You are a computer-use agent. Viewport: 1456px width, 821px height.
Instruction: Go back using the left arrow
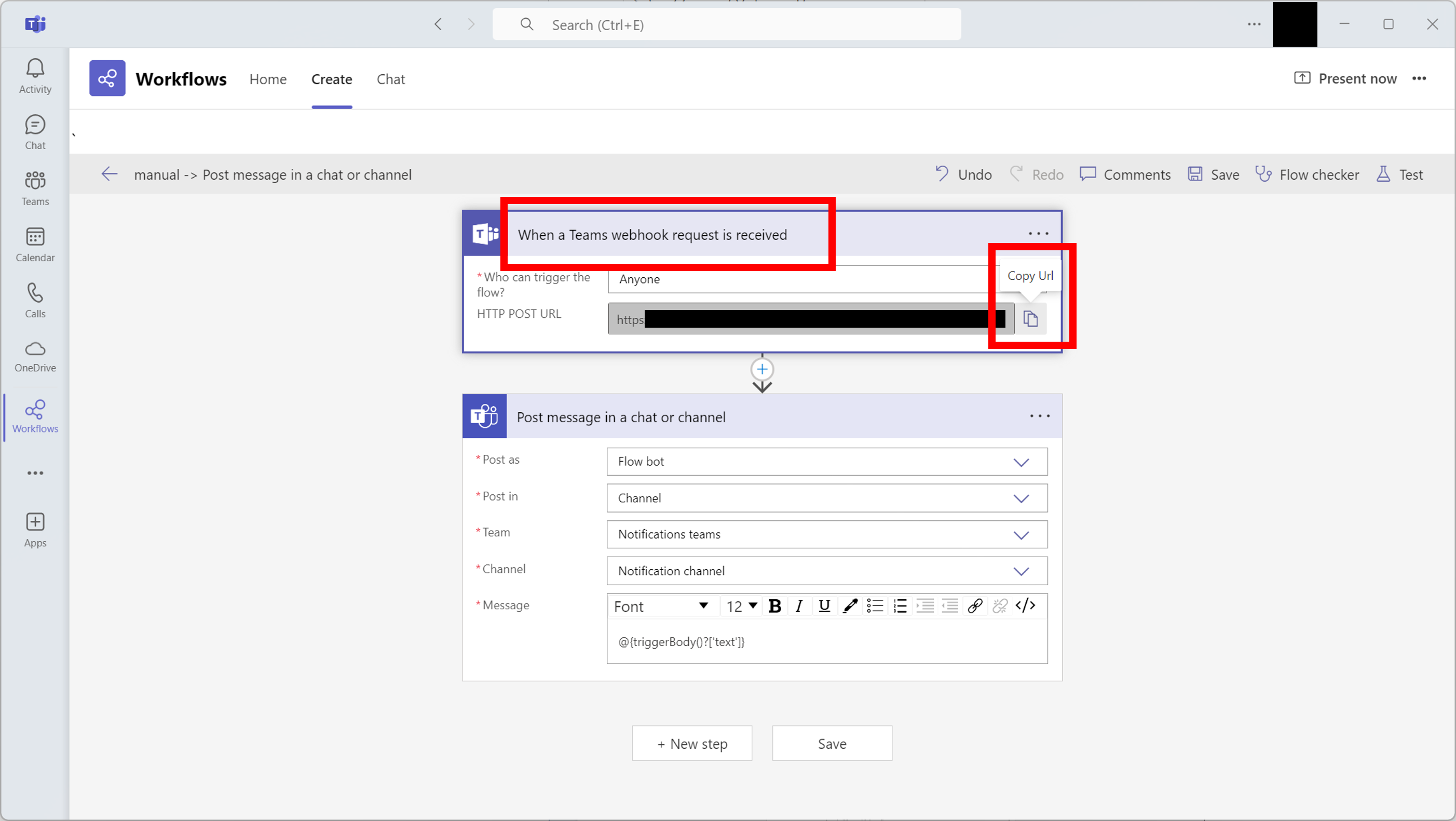[109, 174]
